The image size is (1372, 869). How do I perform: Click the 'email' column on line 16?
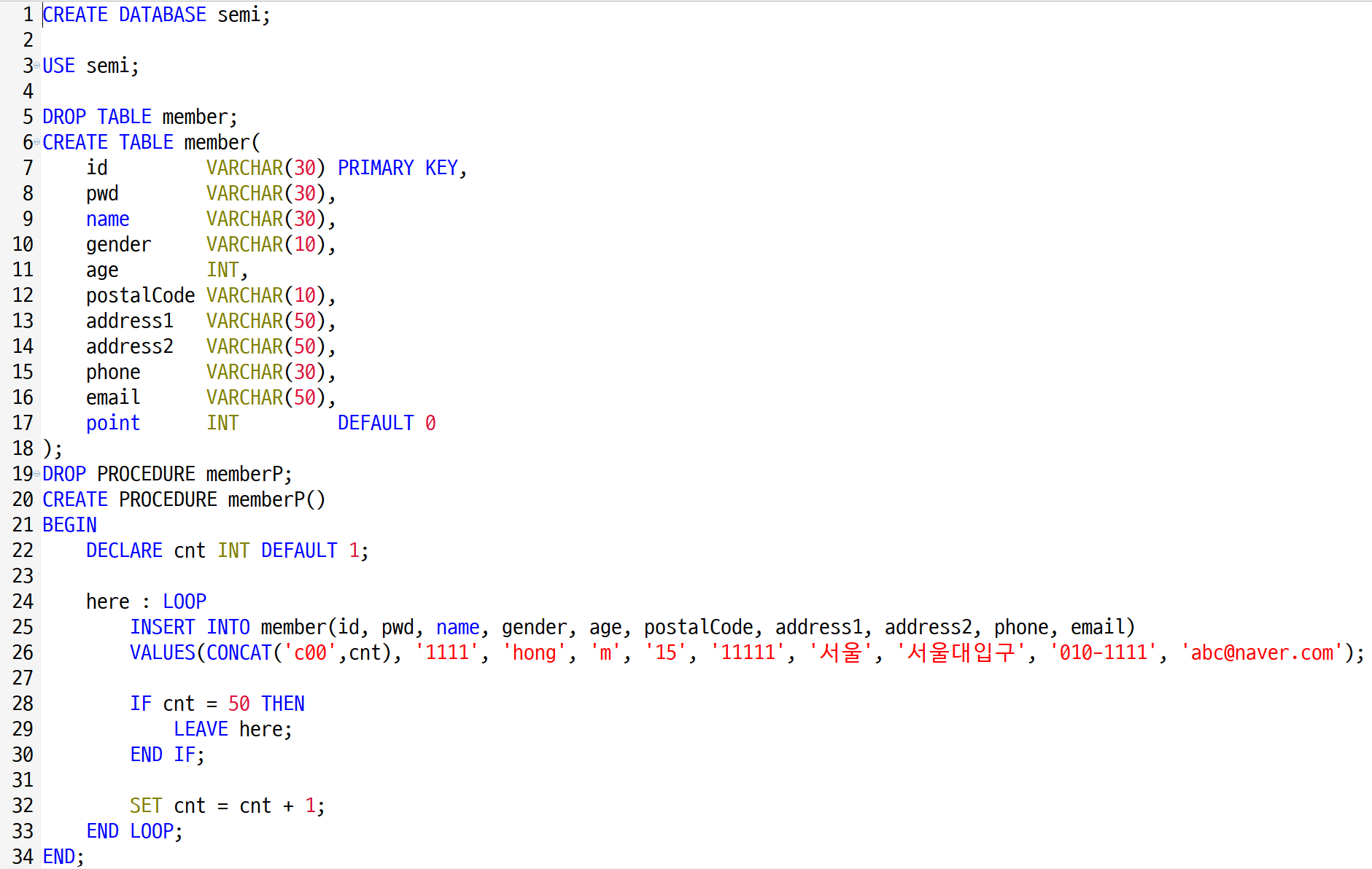pyautogui.click(x=113, y=397)
